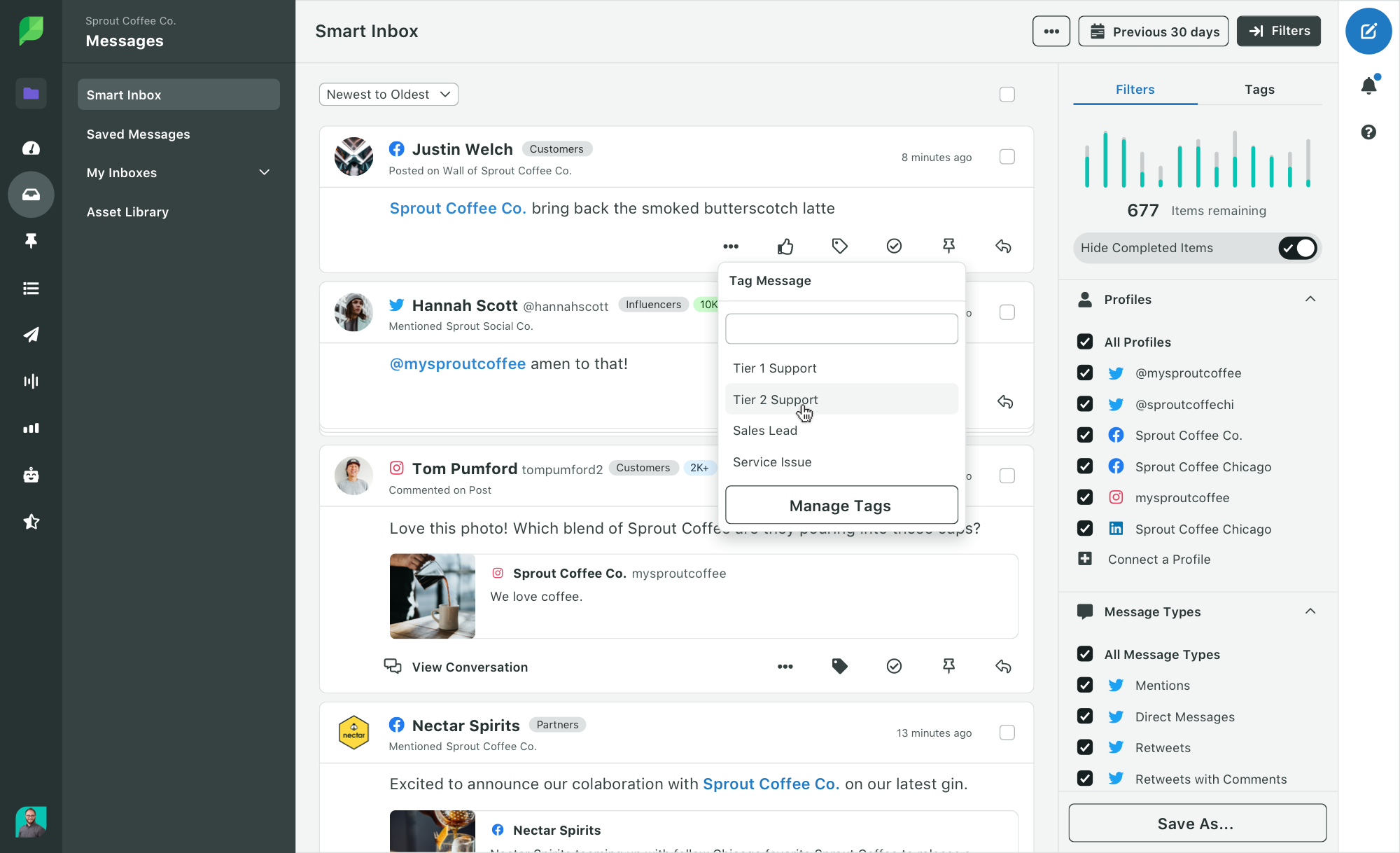This screenshot has height=853, width=1400.
Task: Click Manage Tags button in tag dropdown
Action: [841, 505]
